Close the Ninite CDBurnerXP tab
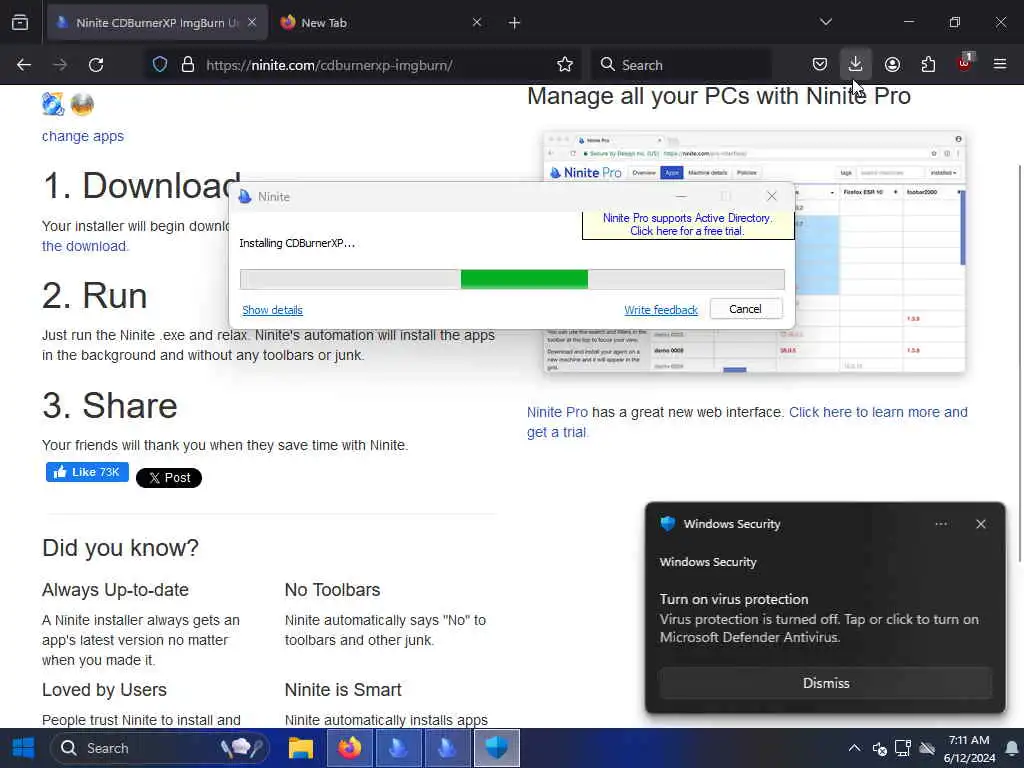Viewport: 1024px width, 768px height. click(x=252, y=23)
